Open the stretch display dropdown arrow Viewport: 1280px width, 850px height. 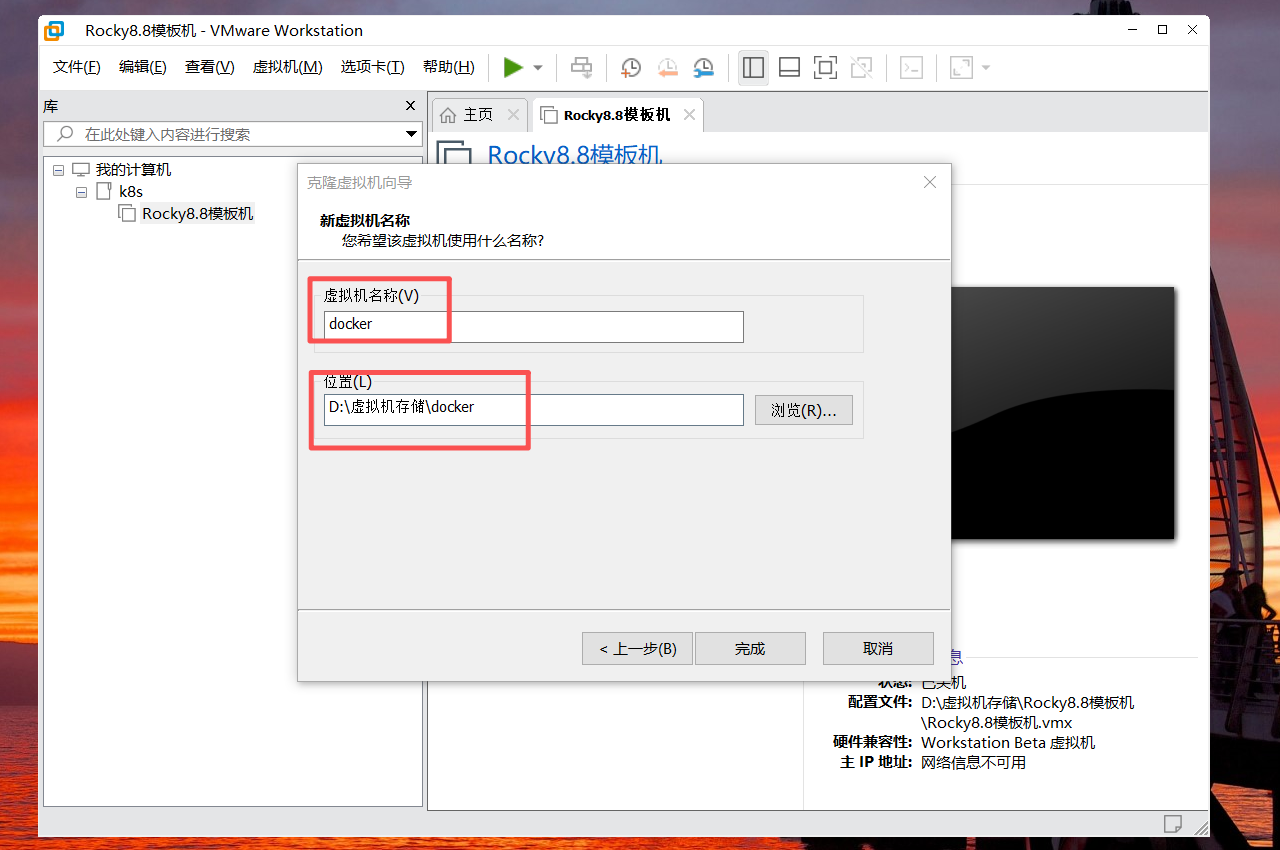tap(986, 68)
